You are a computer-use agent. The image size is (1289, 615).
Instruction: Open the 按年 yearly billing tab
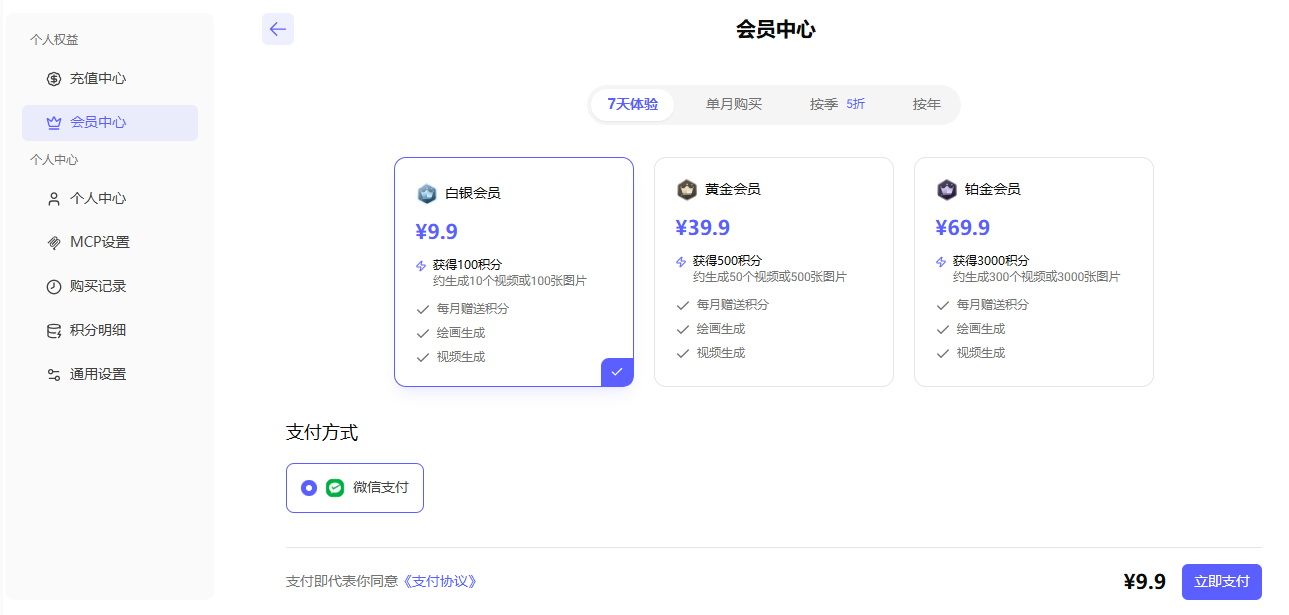point(925,104)
